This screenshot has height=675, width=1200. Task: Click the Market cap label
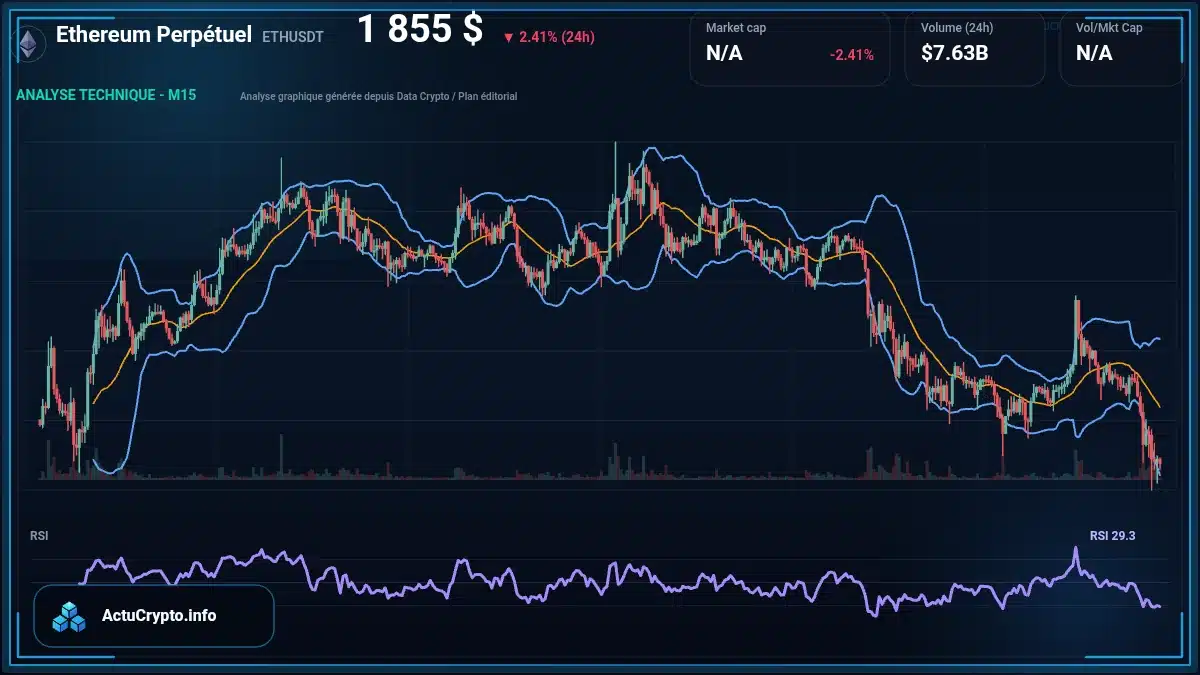point(736,28)
